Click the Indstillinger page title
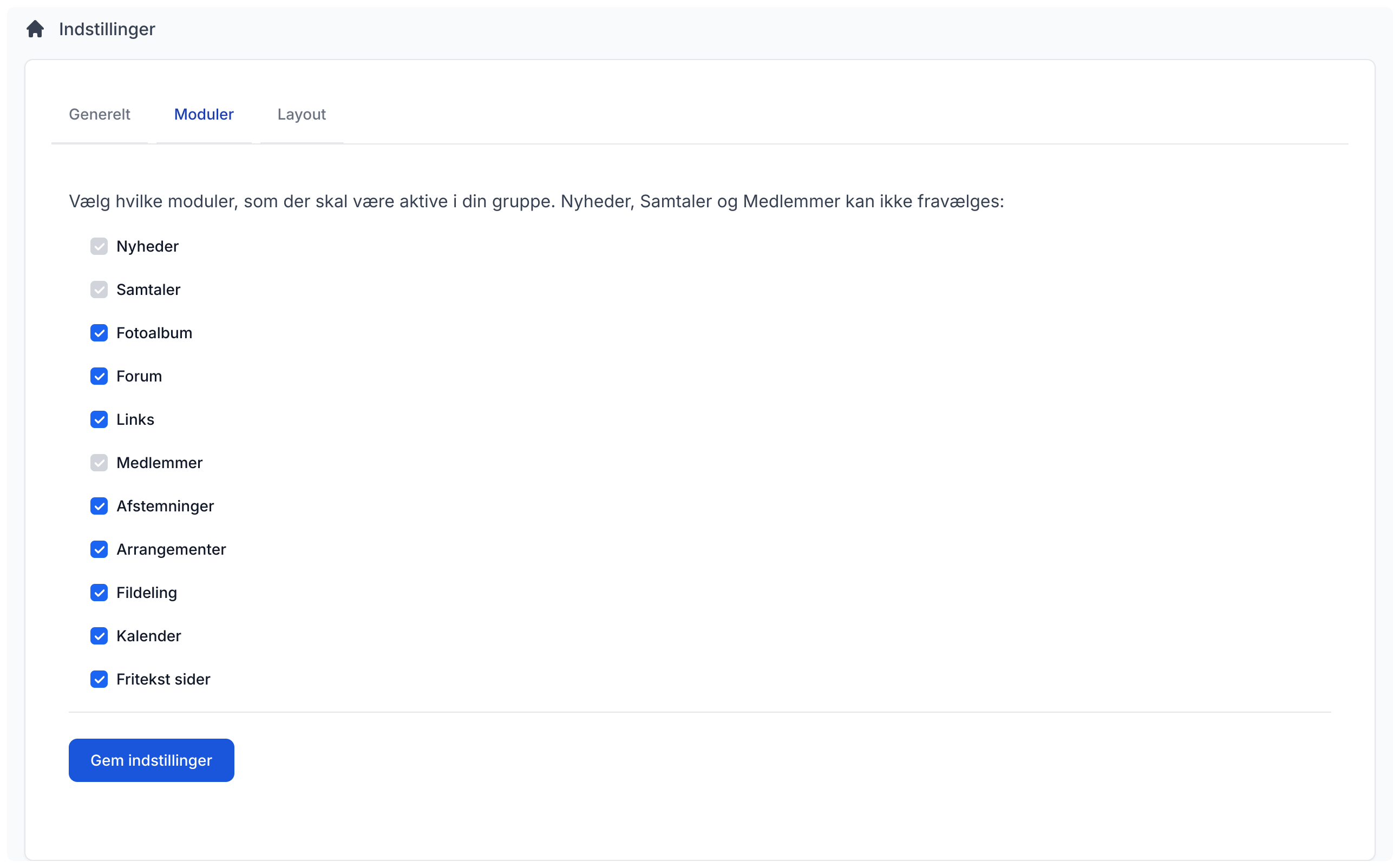This screenshot has width=1400, height=868. tap(107, 29)
